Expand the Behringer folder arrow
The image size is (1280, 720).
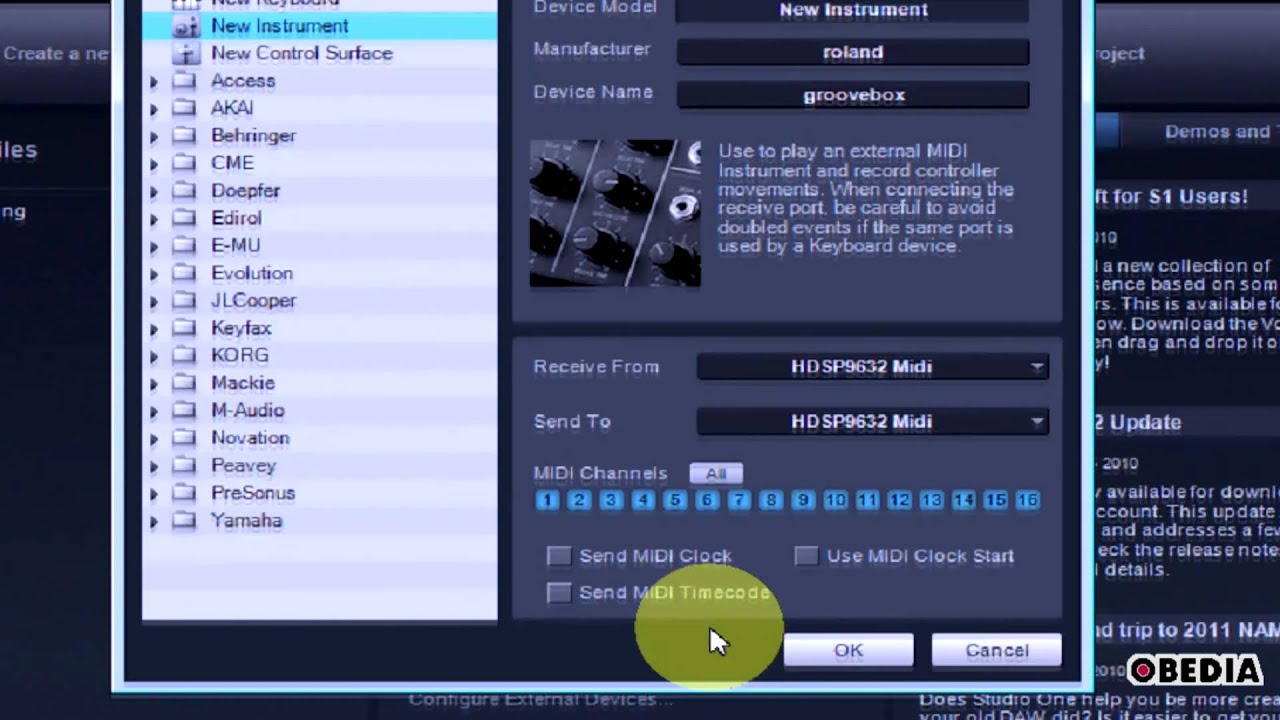(154, 136)
